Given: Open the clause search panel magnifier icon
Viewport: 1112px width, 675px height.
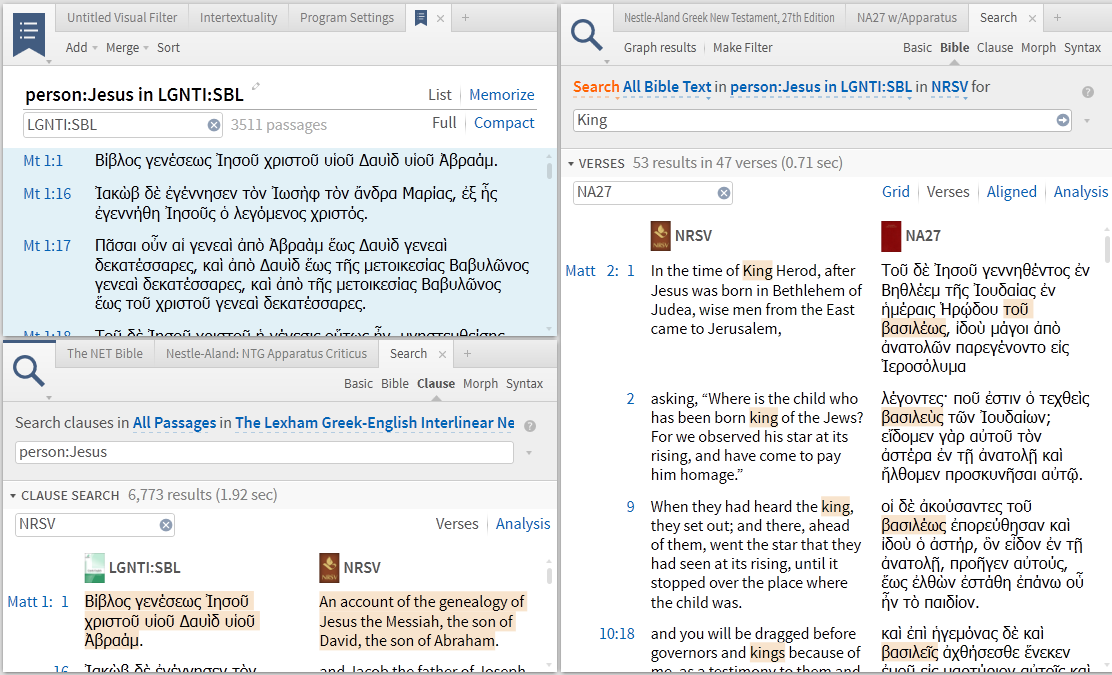Looking at the screenshot, I should click(x=29, y=370).
